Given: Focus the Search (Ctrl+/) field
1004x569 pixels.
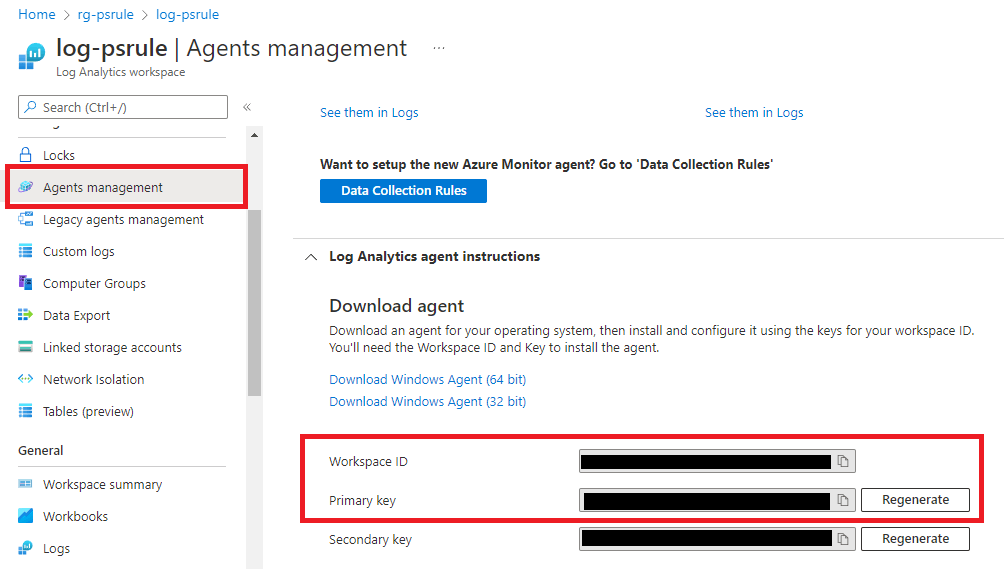Looking at the screenshot, I should [x=123, y=107].
